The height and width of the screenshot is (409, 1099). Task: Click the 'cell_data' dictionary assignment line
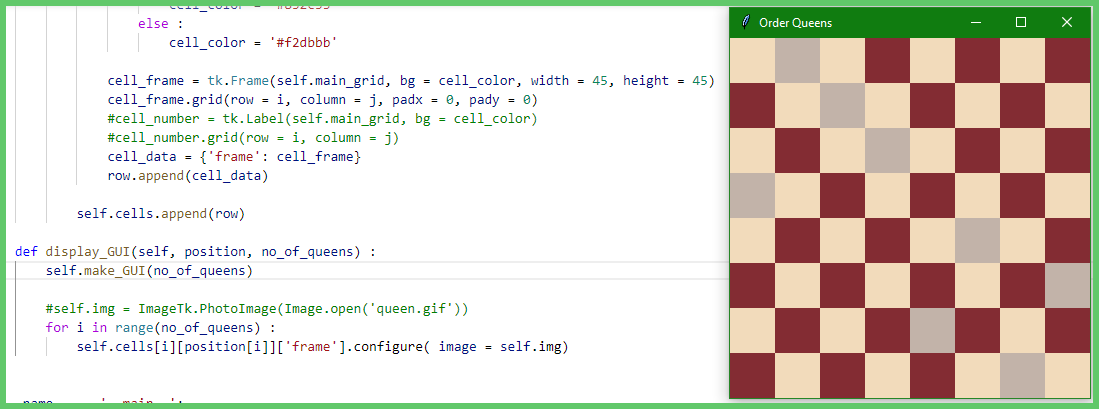234,157
